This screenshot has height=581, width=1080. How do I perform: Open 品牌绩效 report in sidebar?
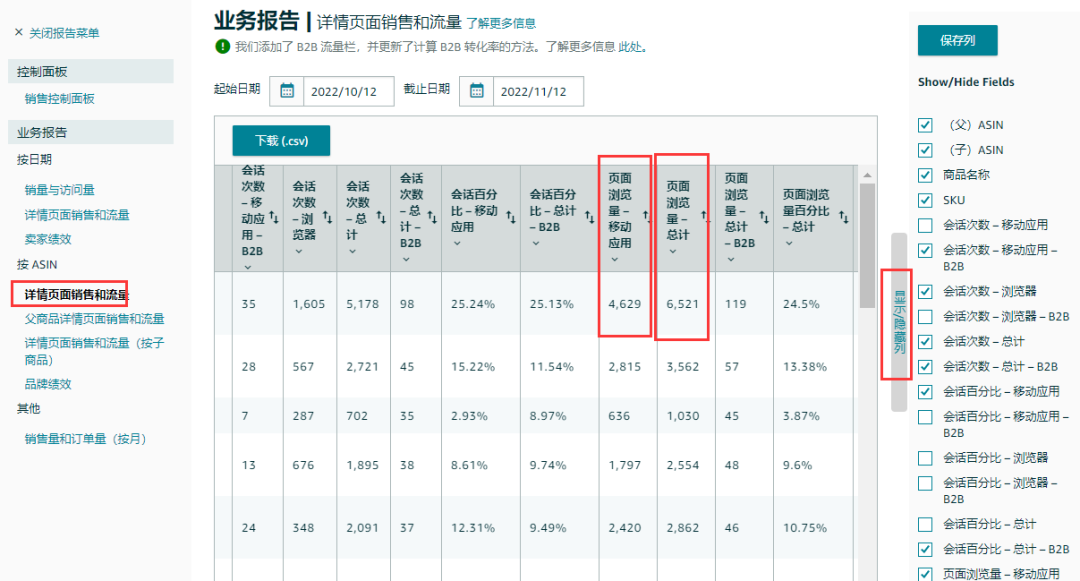pyautogui.click(x=48, y=384)
